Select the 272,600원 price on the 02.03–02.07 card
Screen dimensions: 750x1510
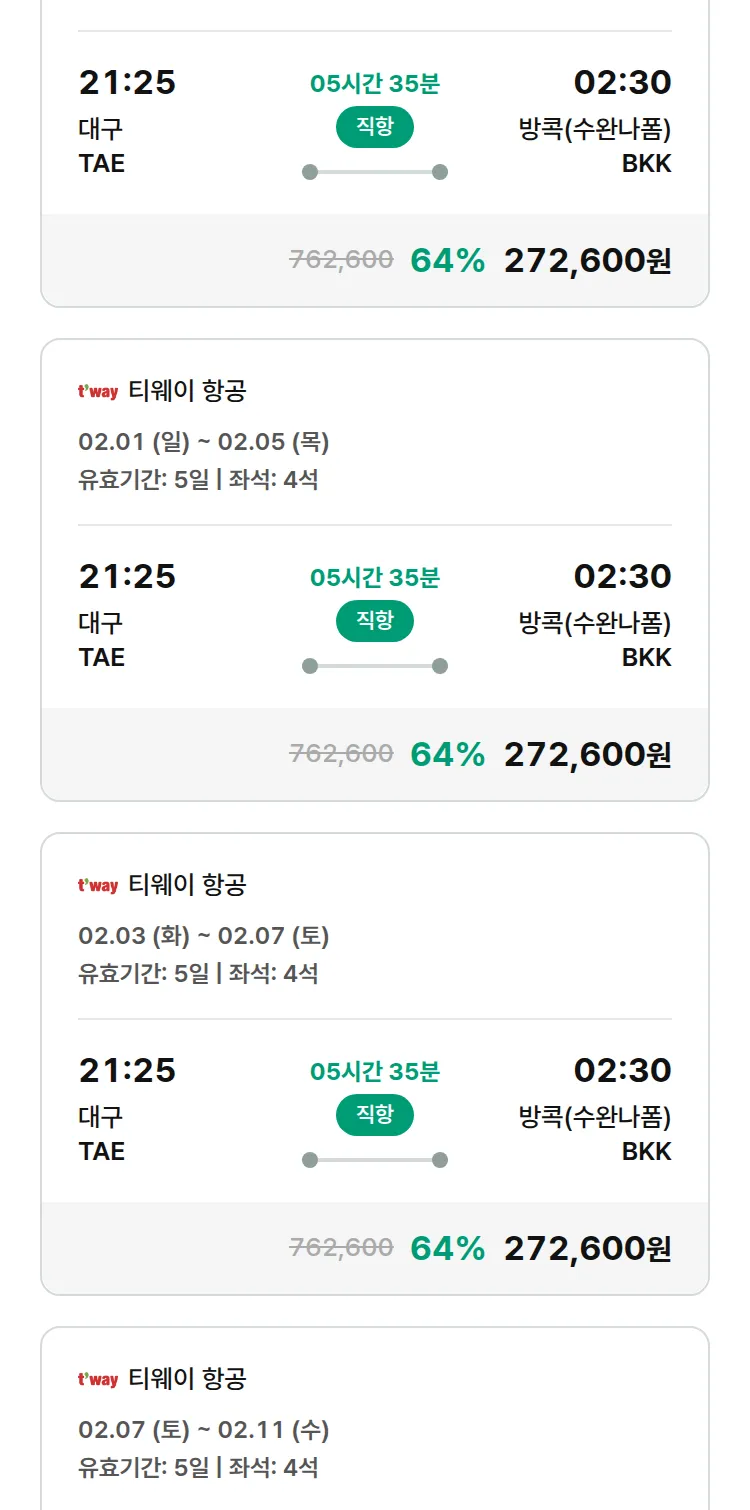(587, 1249)
